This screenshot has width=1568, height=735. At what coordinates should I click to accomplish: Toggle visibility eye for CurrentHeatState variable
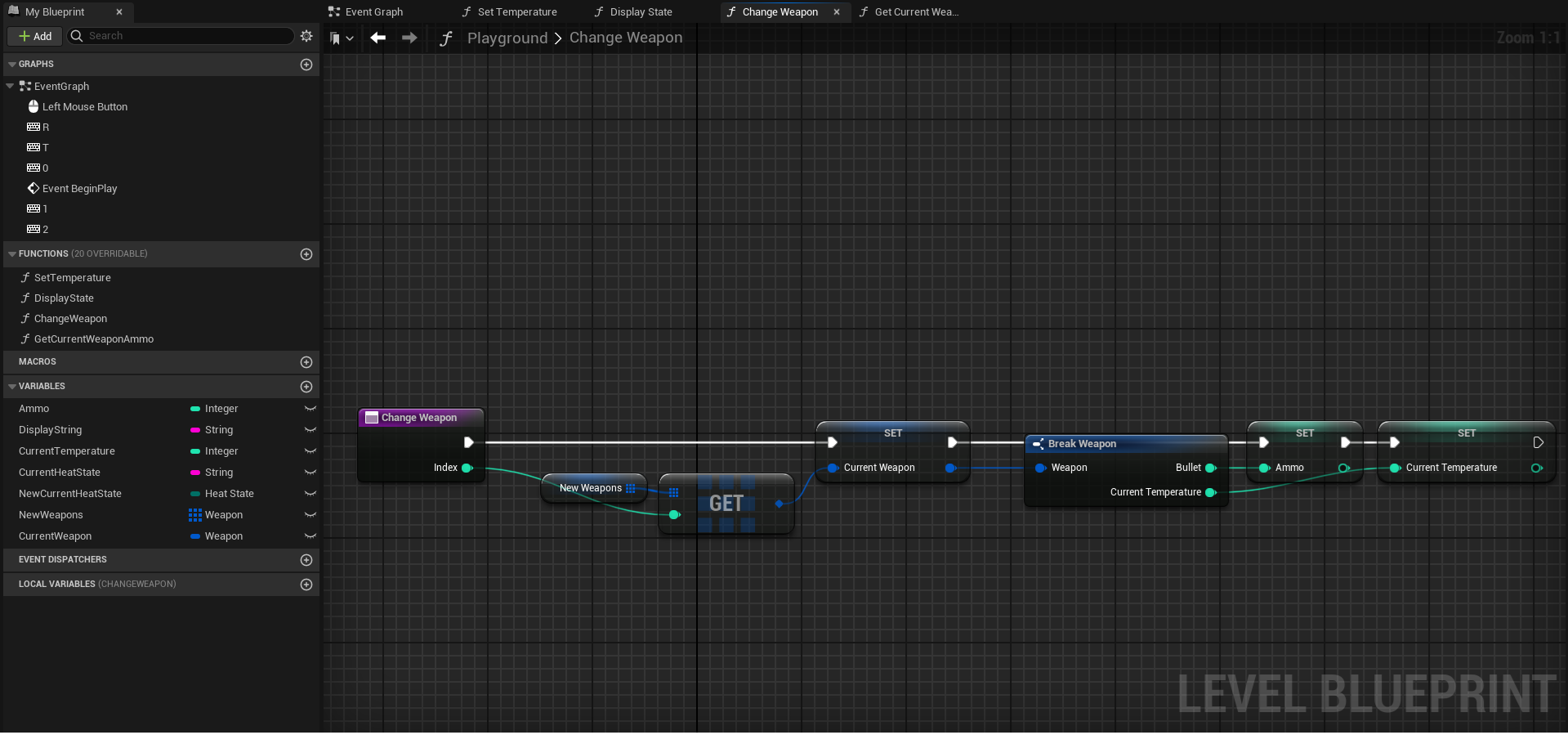coord(310,473)
